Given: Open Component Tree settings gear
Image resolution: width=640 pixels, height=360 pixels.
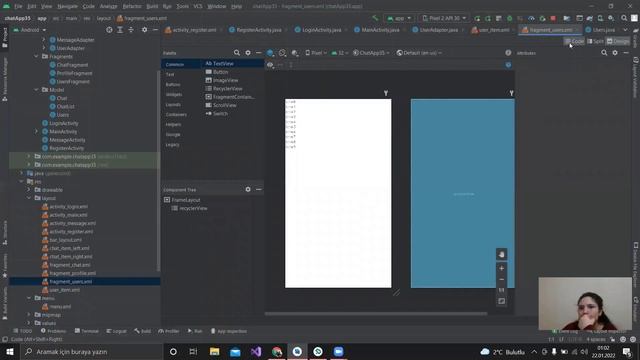Looking at the screenshot, I should 248,189.
